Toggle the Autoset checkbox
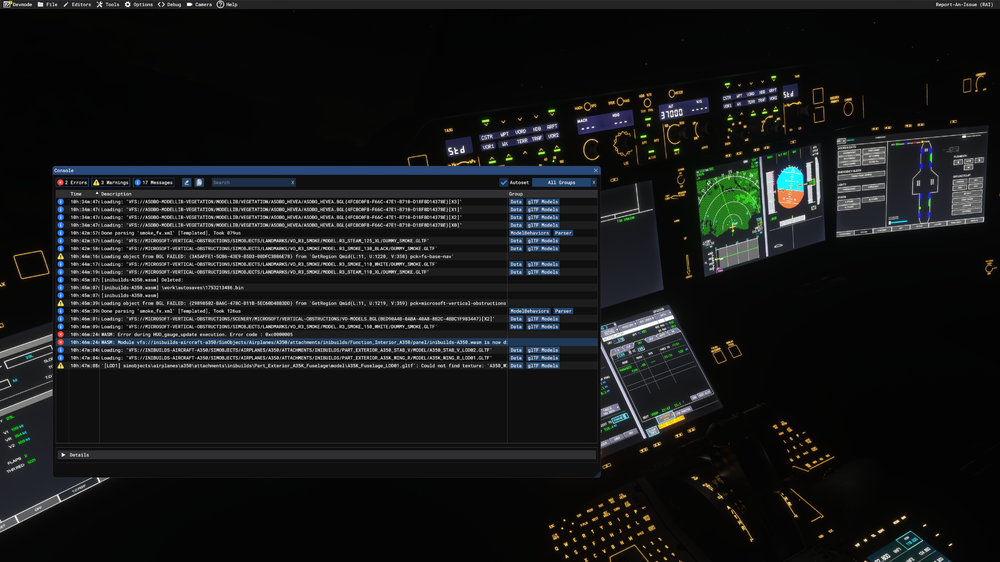The image size is (1000, 562). tap(504, 183)
